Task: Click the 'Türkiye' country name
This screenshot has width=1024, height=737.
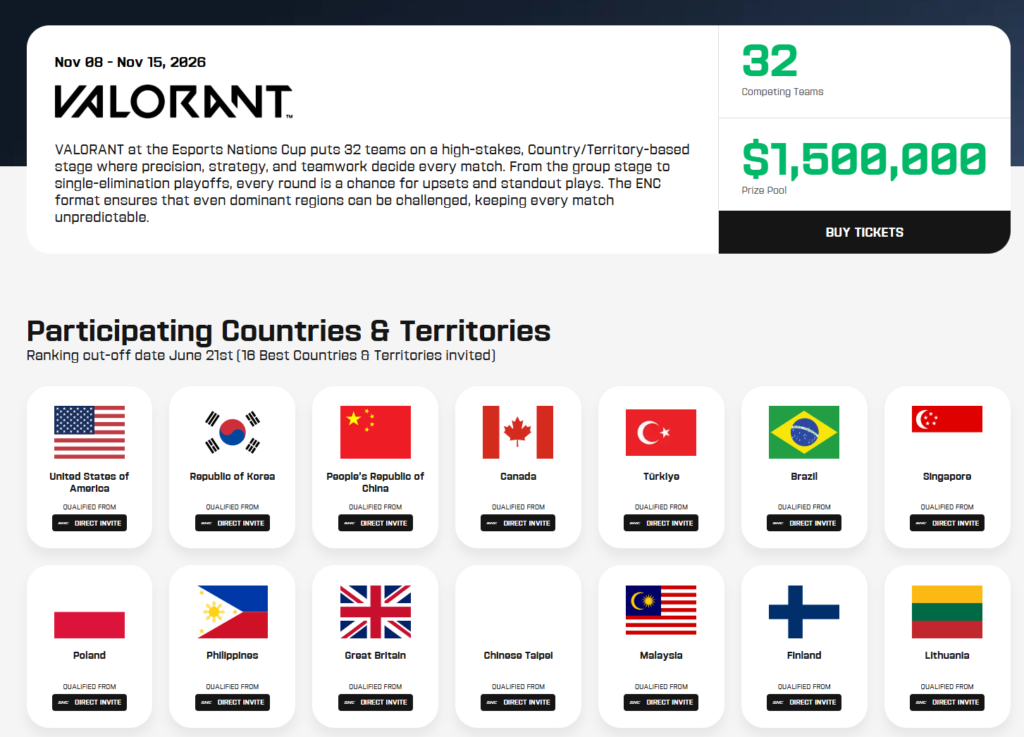Action: 661,477
